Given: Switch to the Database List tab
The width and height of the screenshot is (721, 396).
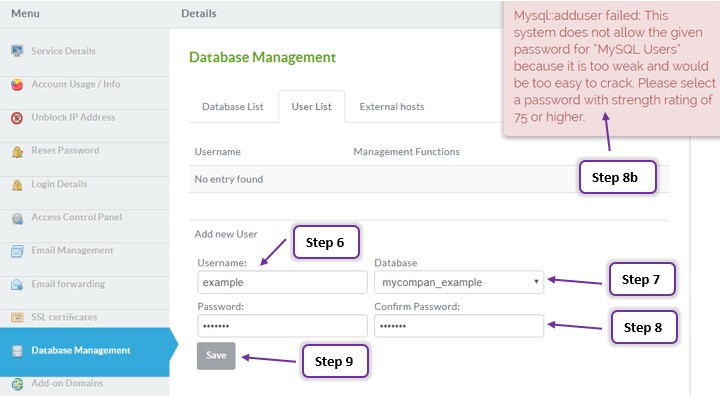Looking at the screenshot, I should pyautogui.click(x=233, y=107).
